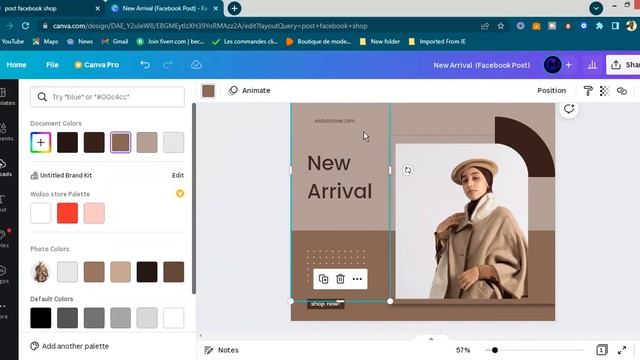
Task: Open the Notes button at bottom
Action: click(222, 350)
